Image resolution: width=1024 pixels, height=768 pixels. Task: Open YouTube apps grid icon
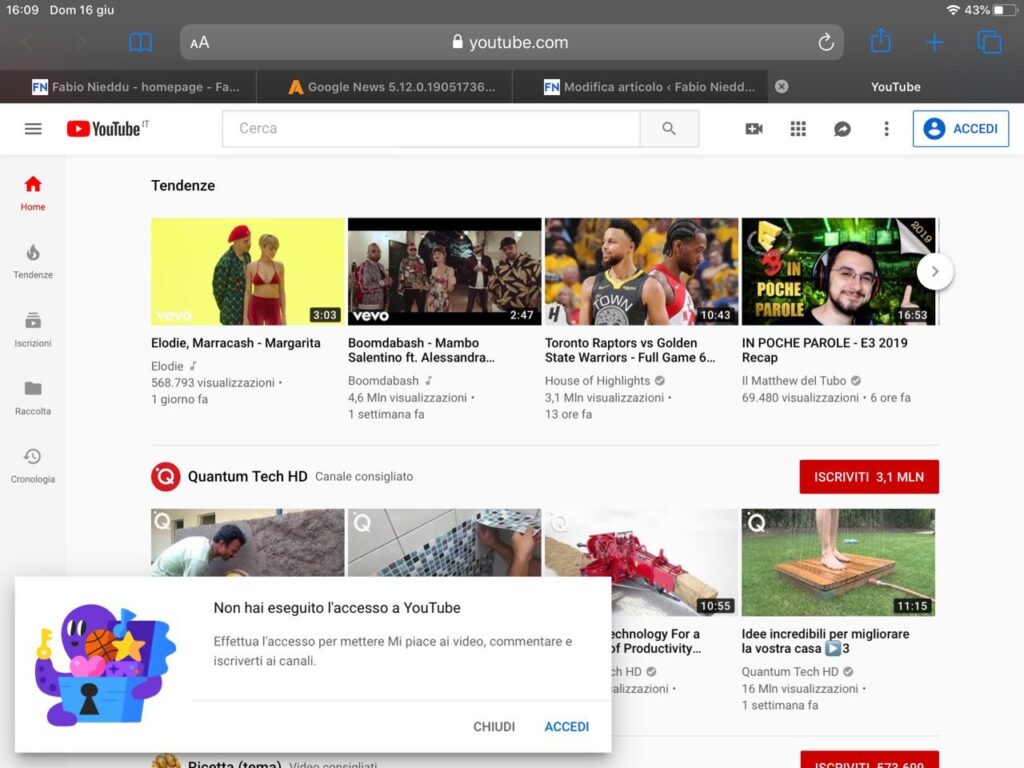pyautogui.click(x=798, y=129)
